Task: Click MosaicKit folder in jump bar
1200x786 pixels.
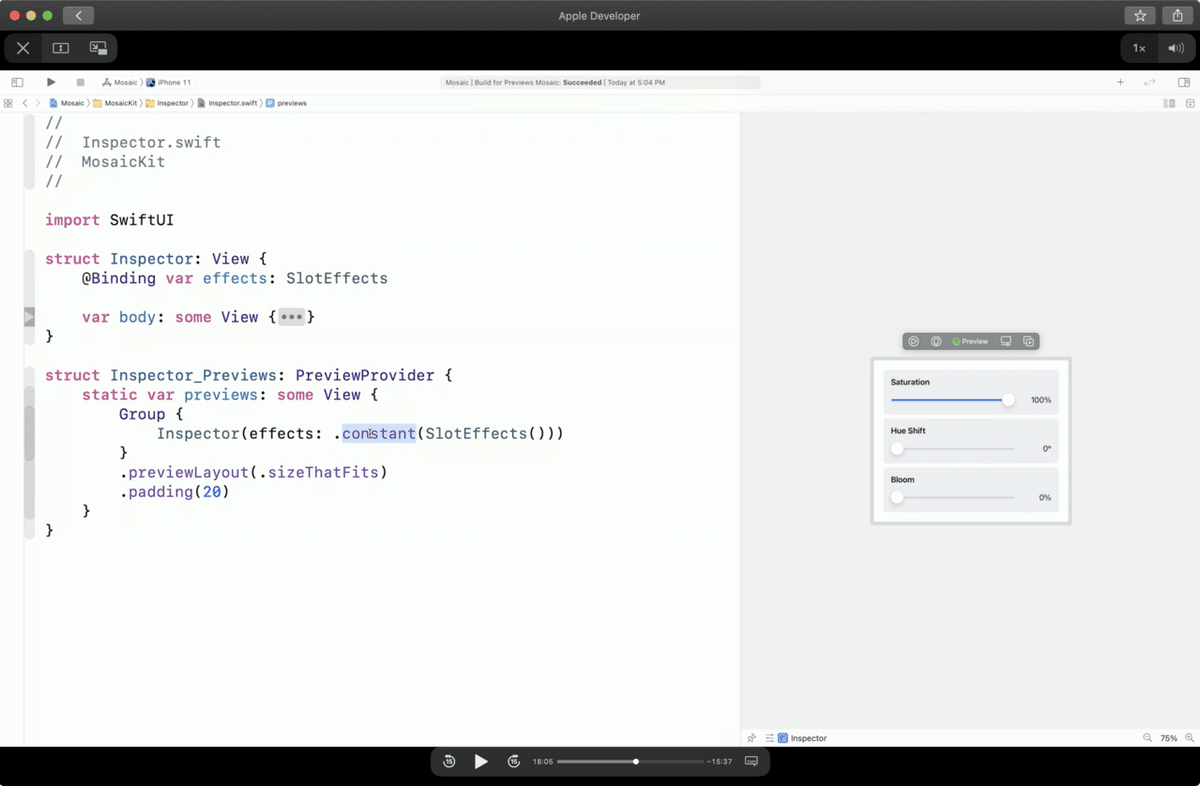Action: pyautogui.click(x=115, y=103)
